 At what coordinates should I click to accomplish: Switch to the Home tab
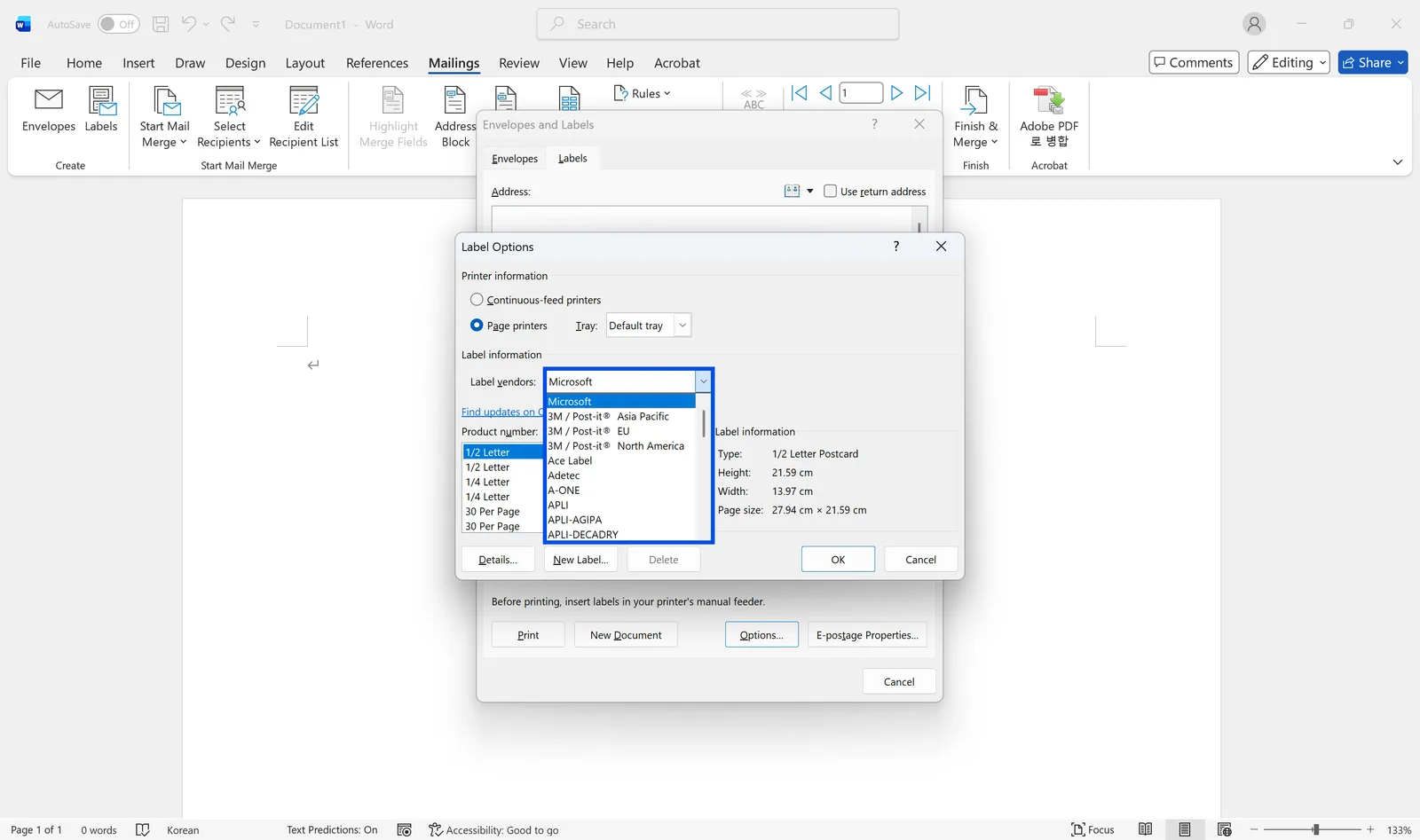(84, 63)
